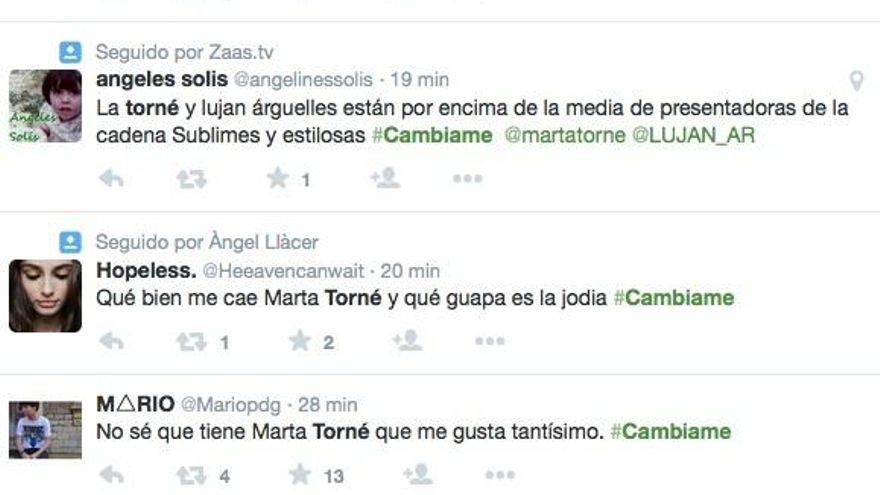Reply to the M△RIO tweet

tap(111, 475)
